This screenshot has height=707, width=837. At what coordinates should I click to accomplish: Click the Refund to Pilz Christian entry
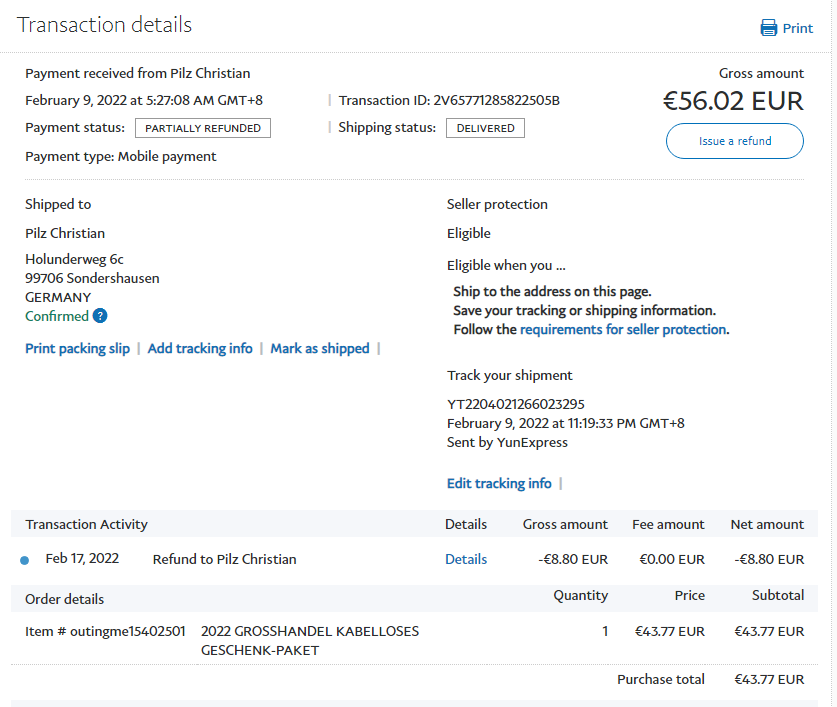224,559
